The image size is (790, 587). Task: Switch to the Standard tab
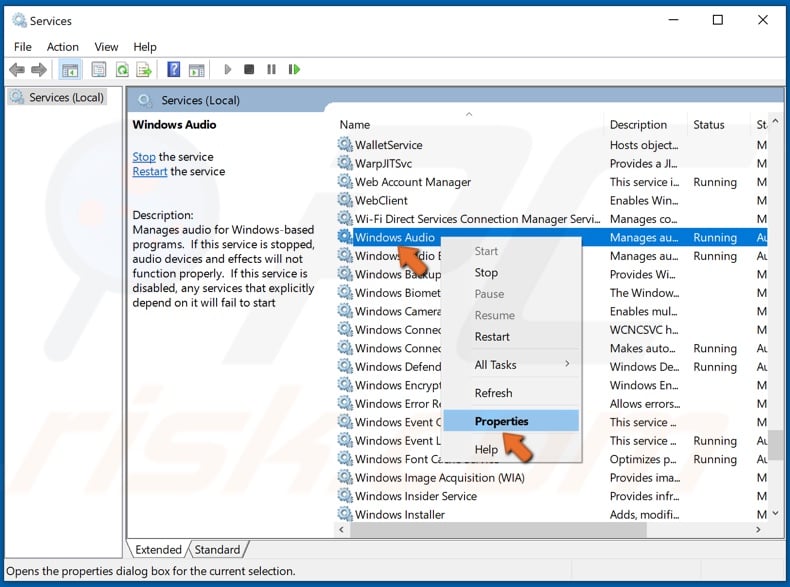(217, 550)
